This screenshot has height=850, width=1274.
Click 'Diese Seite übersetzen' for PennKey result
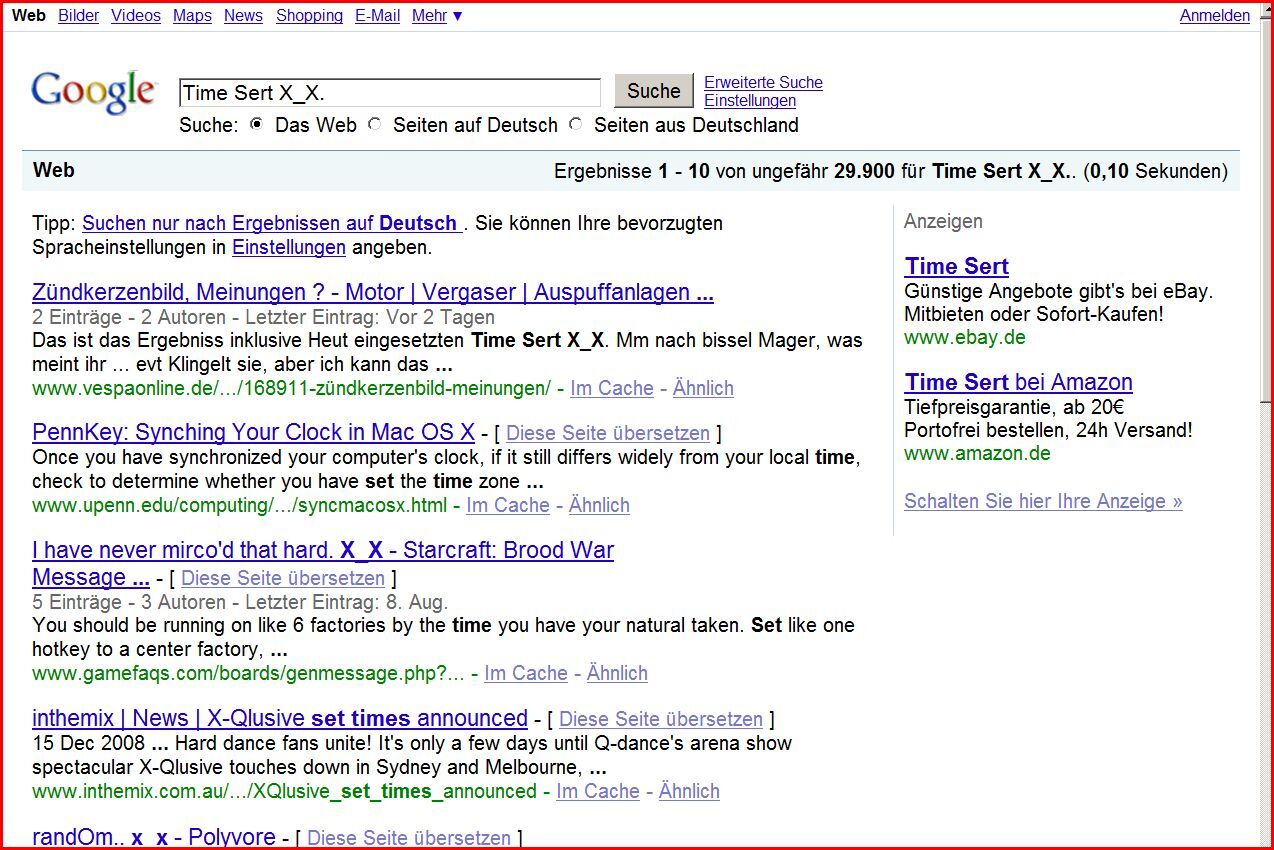(608, 433)
